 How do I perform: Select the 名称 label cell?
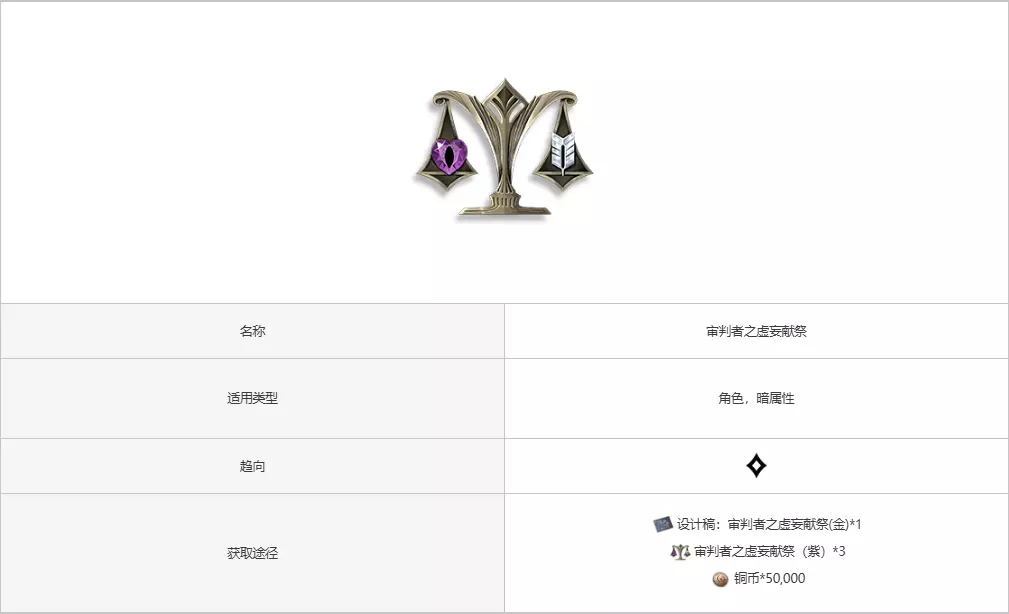(252, 331)
